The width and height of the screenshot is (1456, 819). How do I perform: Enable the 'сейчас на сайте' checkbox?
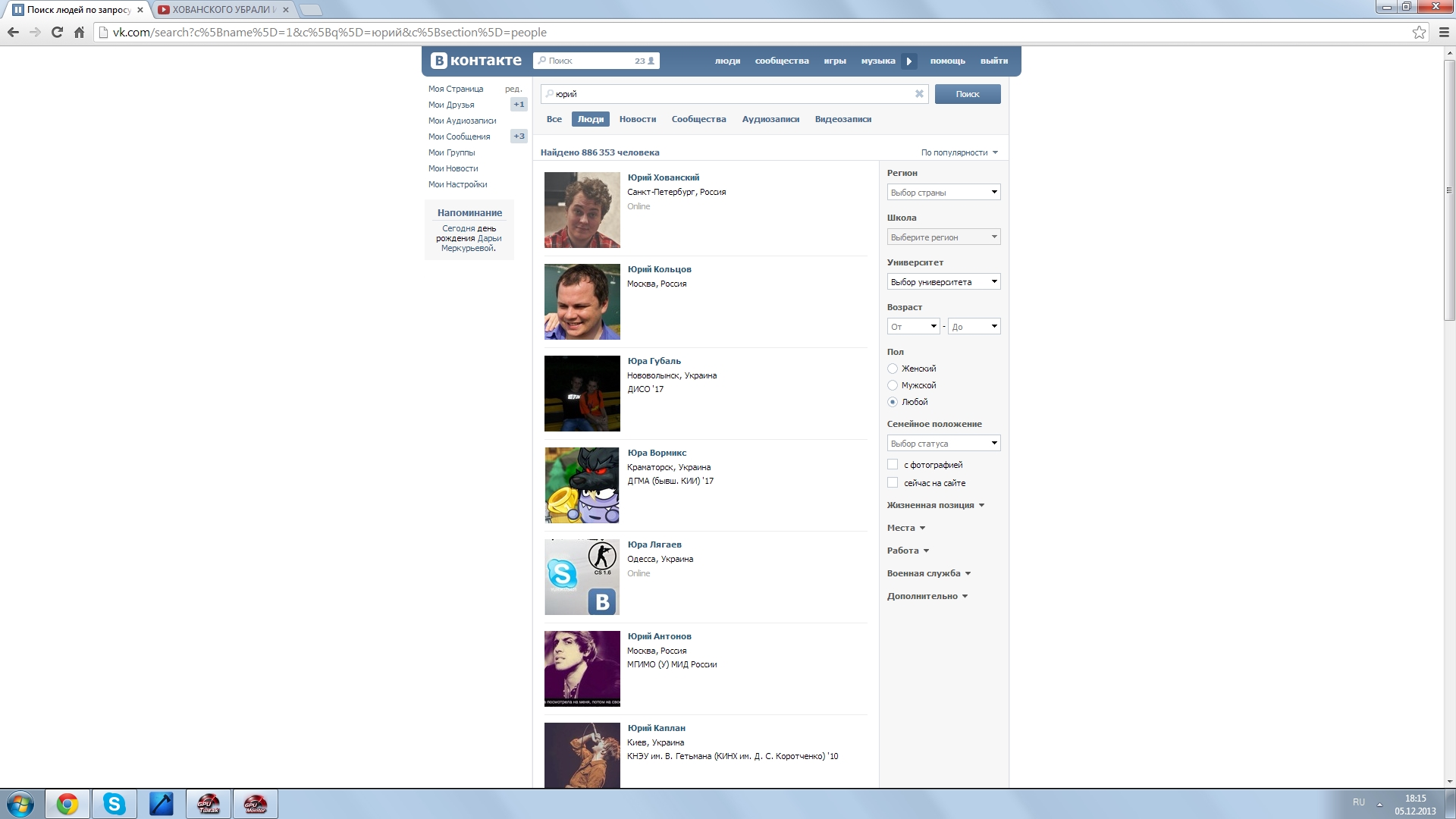pos(893,483)
